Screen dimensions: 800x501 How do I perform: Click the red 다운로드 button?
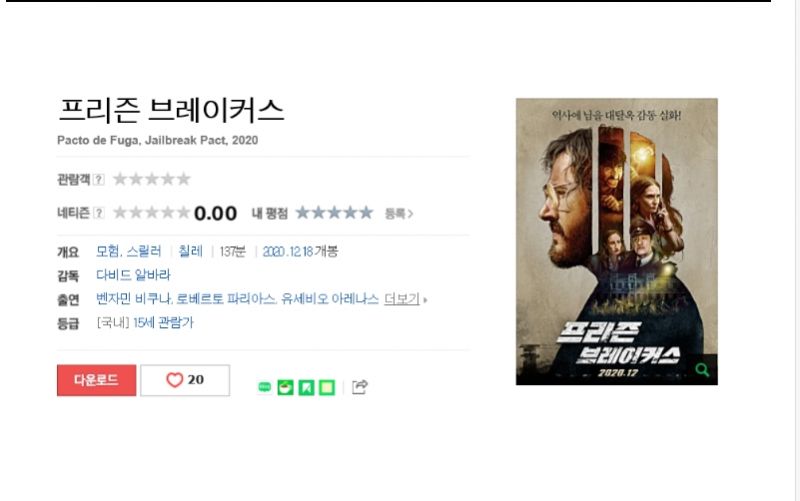(96, 380)
